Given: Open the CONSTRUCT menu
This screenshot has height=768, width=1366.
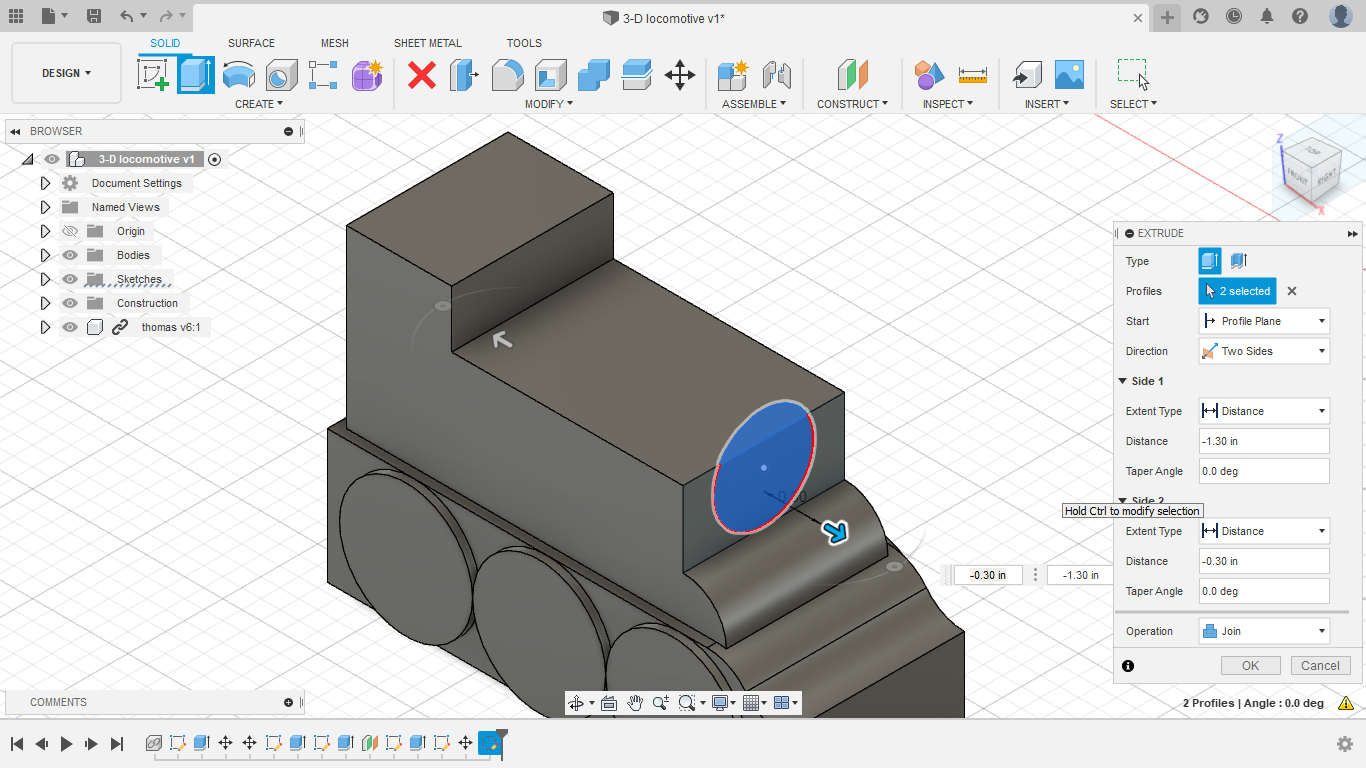Looking at the screenshot, I should (852, 104).
